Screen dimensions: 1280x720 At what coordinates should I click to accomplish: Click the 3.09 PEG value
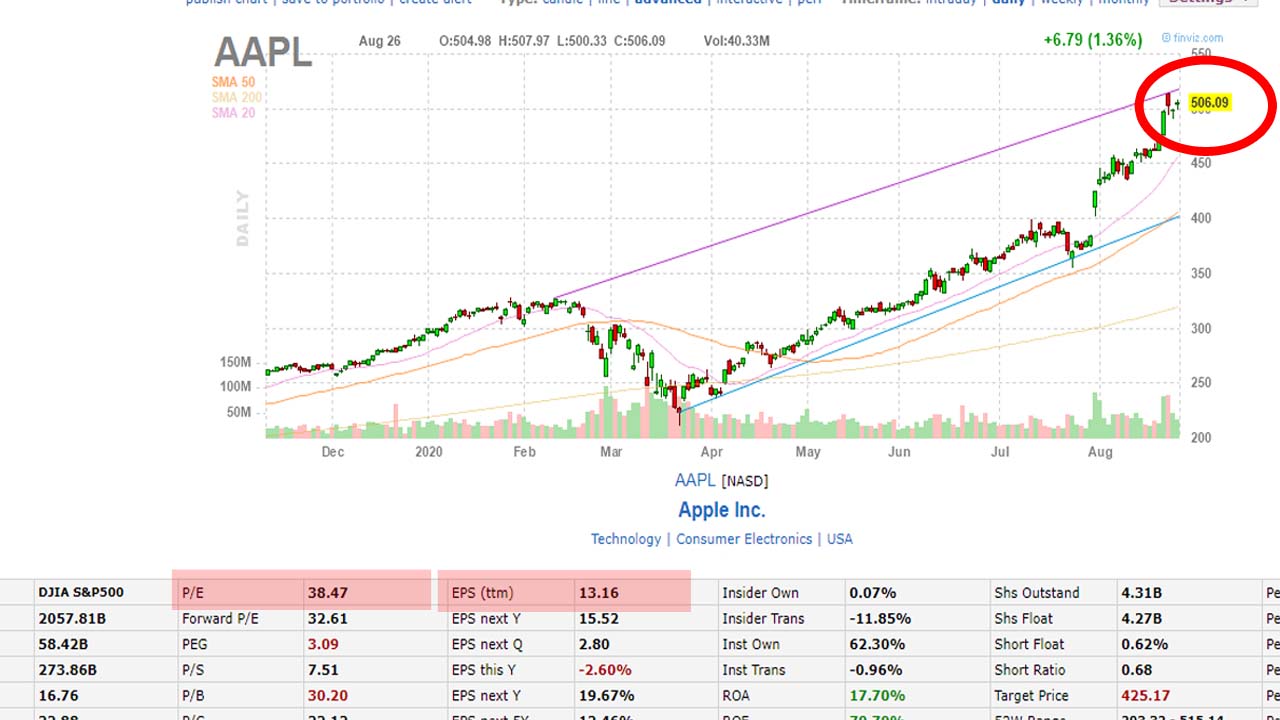(323, 645)
